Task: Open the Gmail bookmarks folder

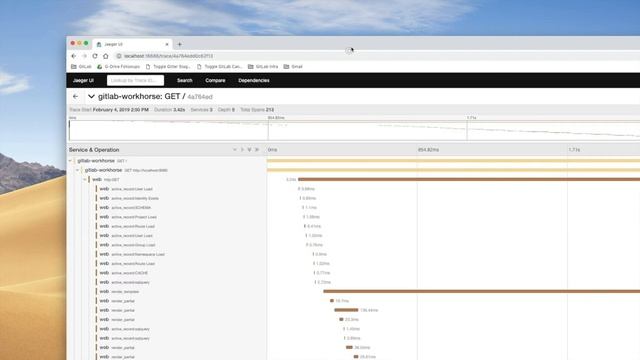Action: 293,67
